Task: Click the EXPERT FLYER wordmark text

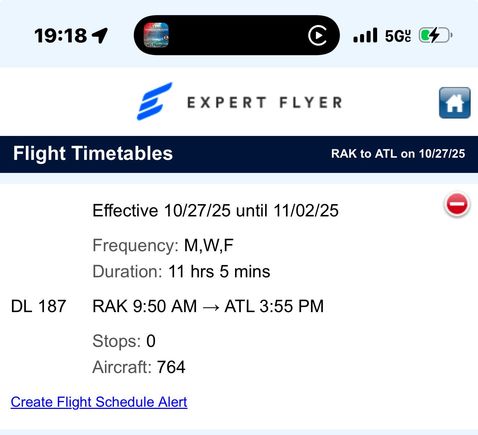Action: click(265, 102)
